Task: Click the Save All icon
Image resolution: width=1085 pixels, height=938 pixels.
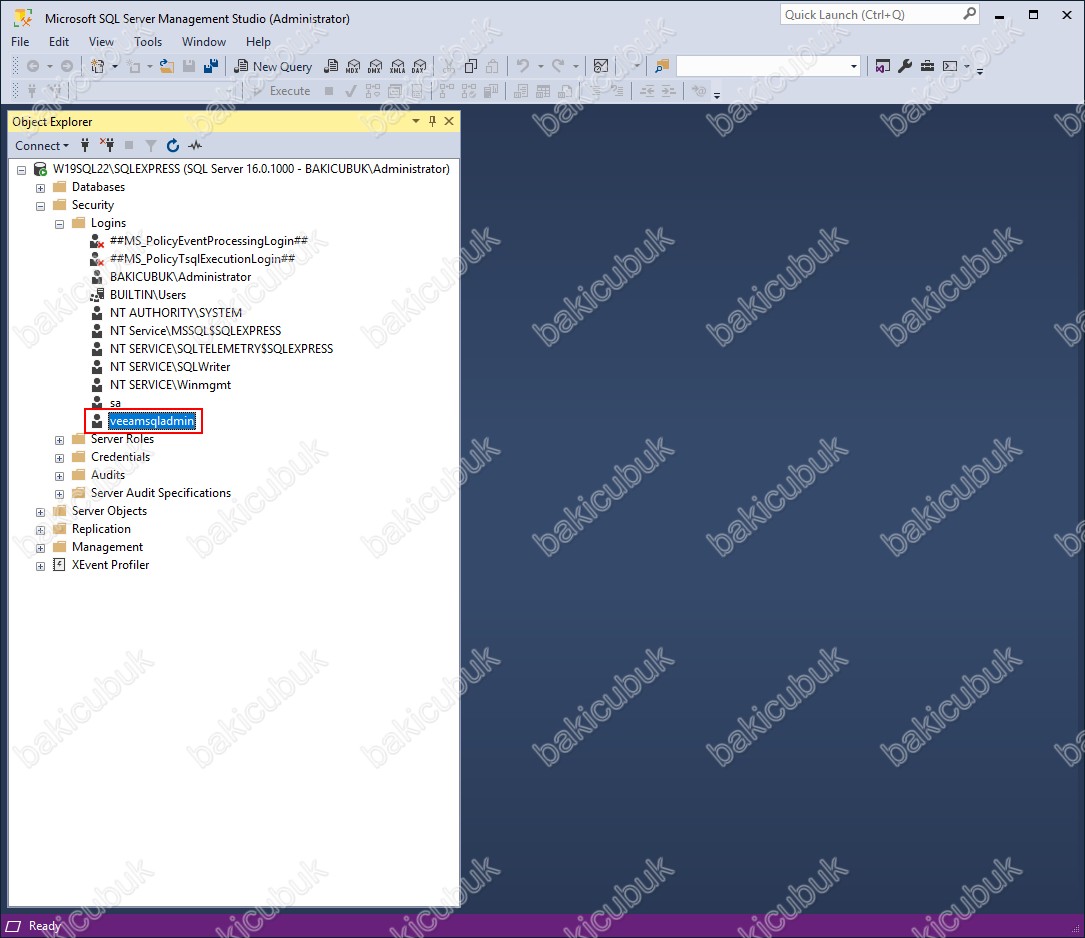Action: [211, 66]
